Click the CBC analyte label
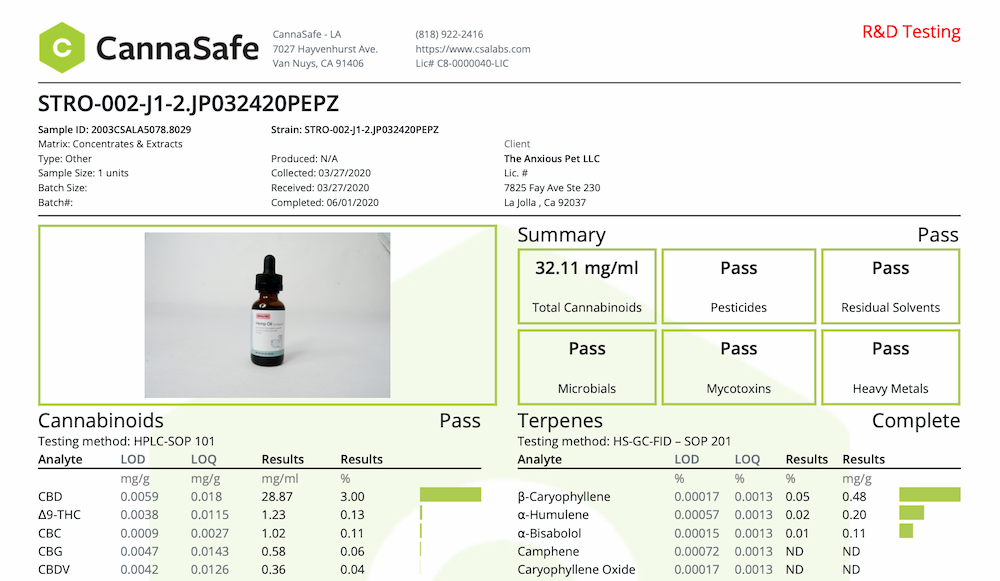This screenshot has width=1000, height=581. [x=50, y=533]
